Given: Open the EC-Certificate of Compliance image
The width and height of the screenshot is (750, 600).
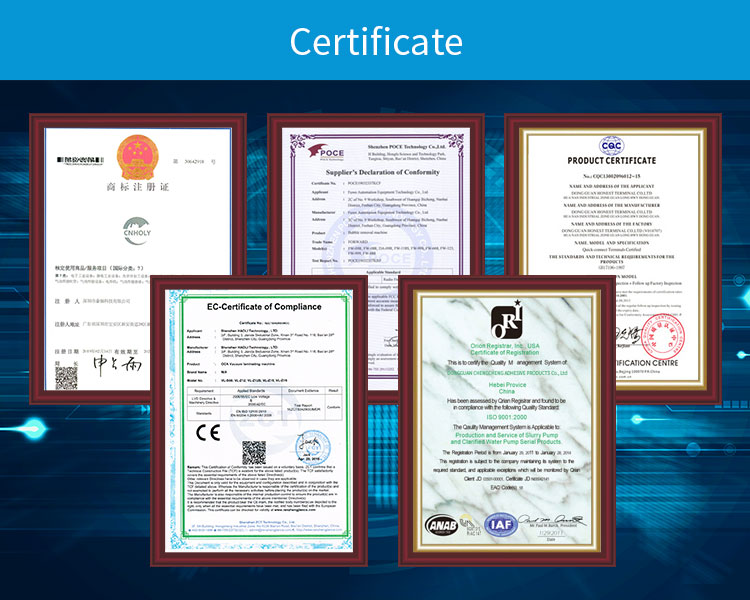Looking at the screenshot, I should [259, 421].
